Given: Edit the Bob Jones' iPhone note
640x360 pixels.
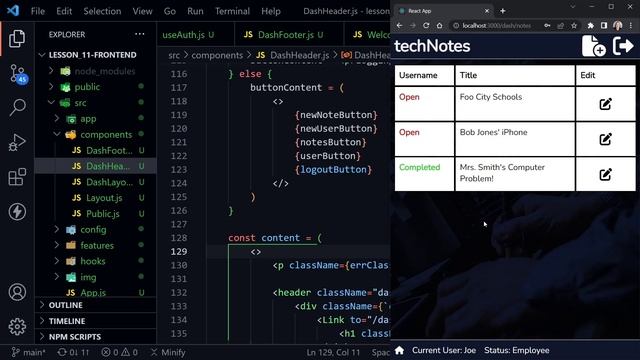Looking at the screenshot, I should click(x=605, y=139).
